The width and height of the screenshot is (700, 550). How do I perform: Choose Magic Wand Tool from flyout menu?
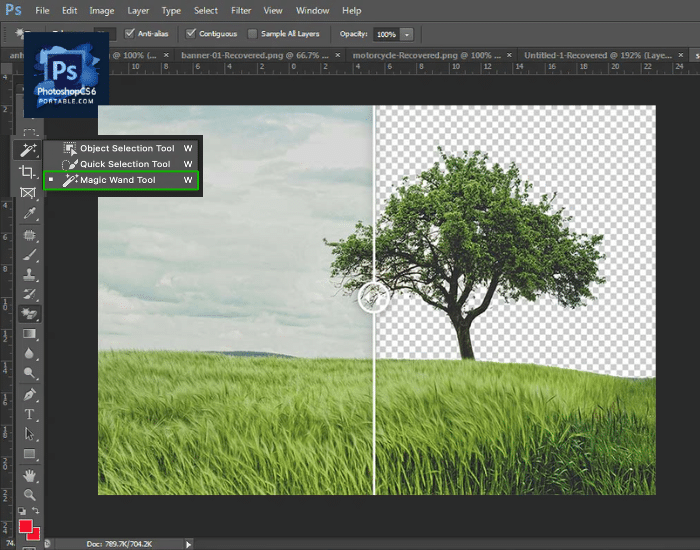(121, 180)
